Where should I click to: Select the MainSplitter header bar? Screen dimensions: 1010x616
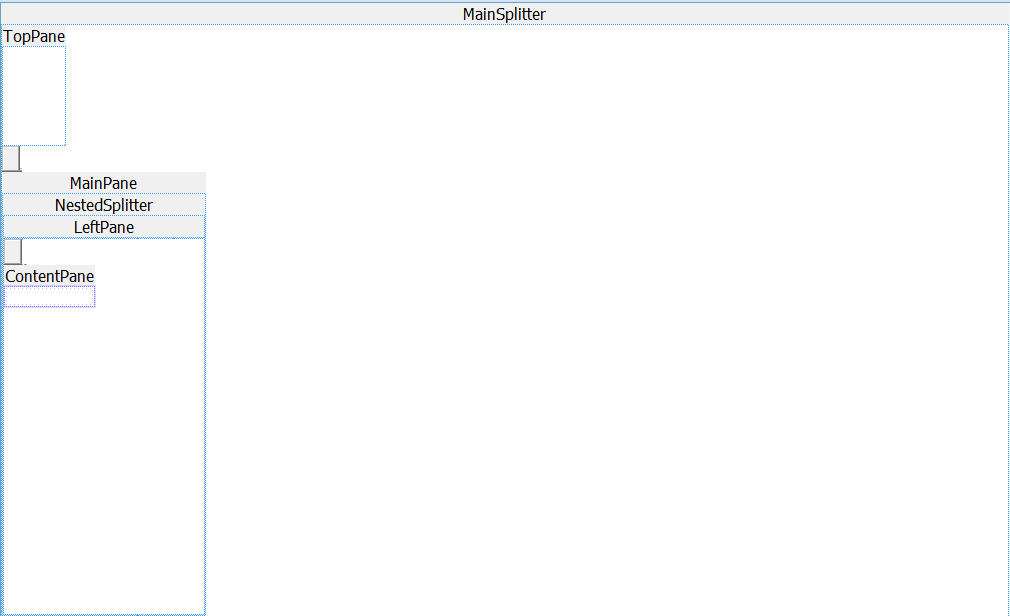click(x=504, y=14)
